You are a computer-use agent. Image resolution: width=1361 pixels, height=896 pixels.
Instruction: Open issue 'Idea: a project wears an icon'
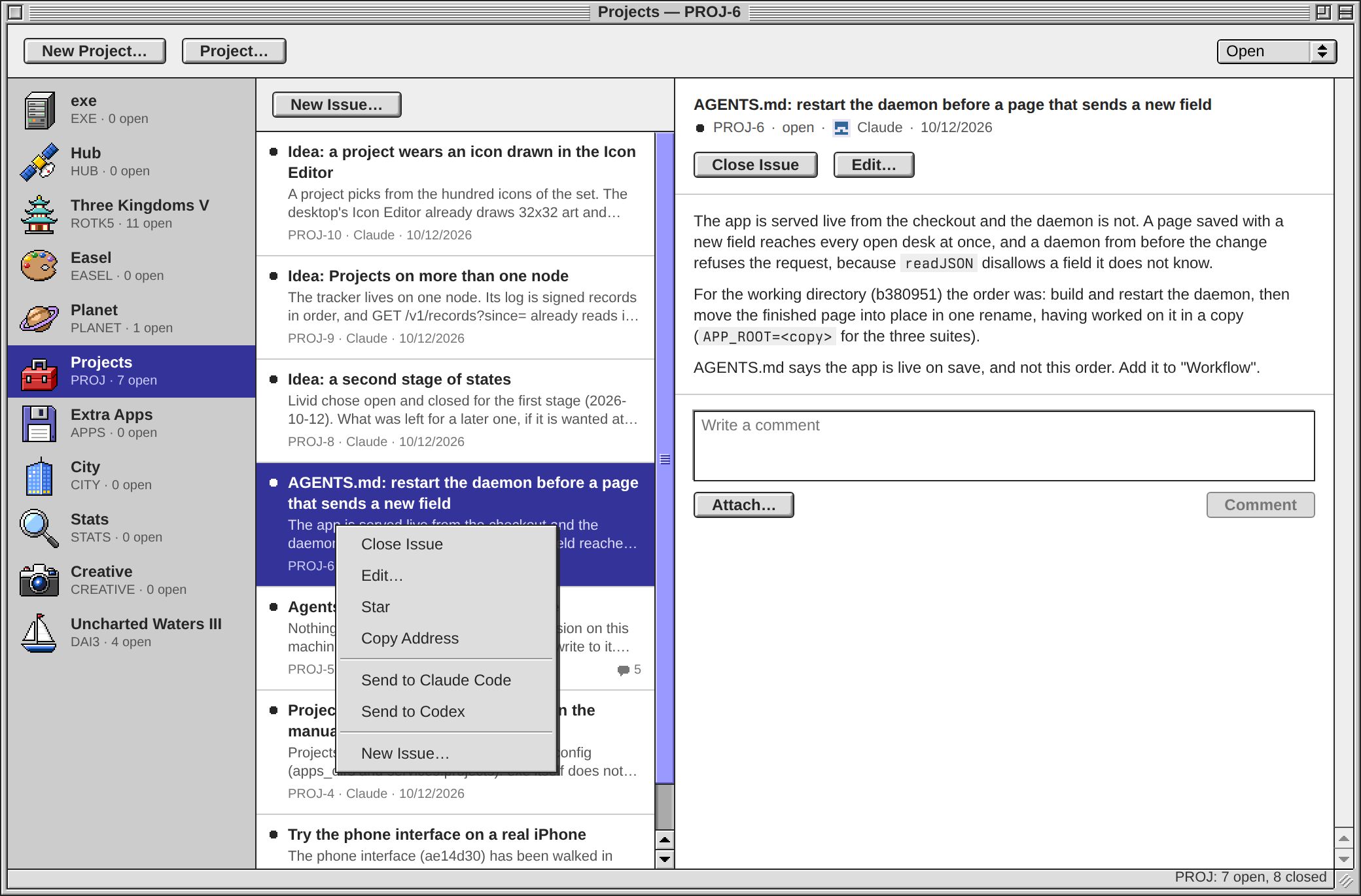pyautogui.click(x=456, y=194)
